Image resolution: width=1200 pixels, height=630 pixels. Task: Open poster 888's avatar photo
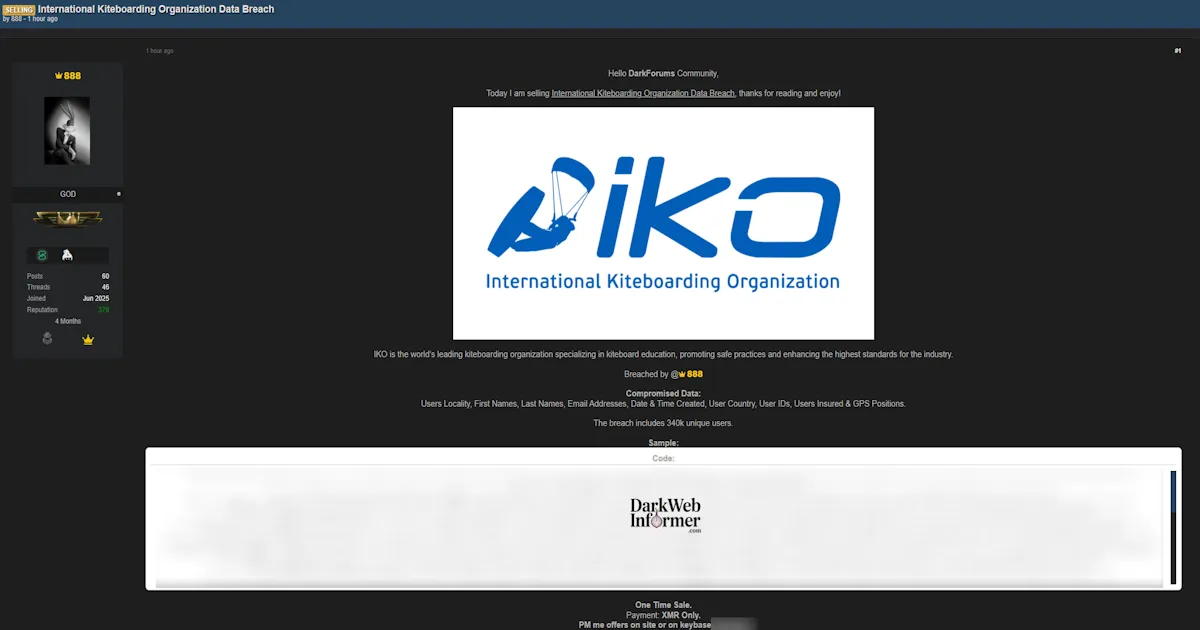pyautogui.click(x=67, y=131)
